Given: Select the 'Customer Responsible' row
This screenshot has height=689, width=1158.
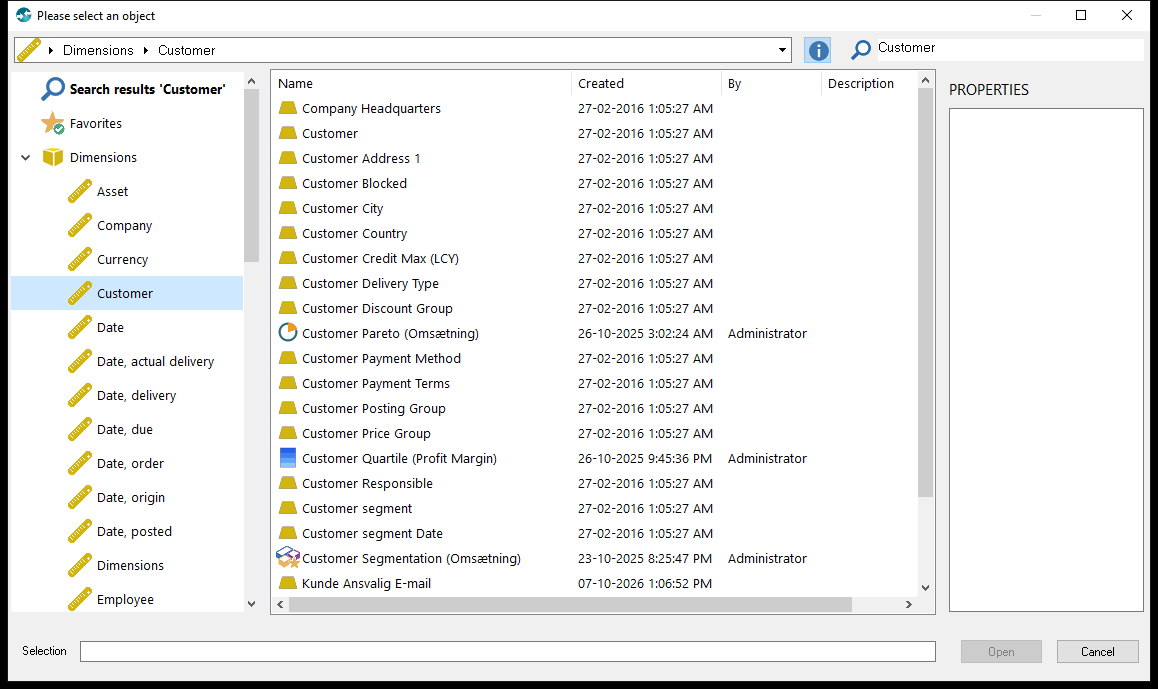Looking at the screenshot, I should click(595, 483).
